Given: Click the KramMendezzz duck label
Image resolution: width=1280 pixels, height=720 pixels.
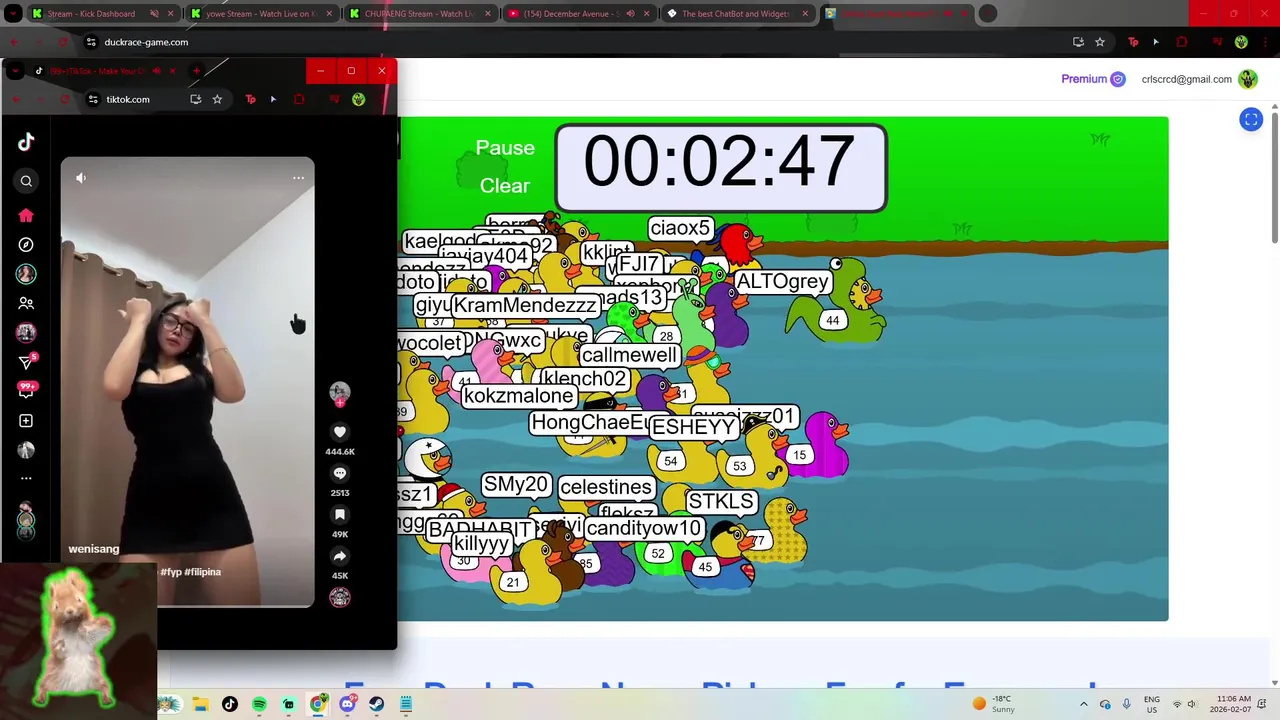Looking at the screenshot, I should [x=526, y=306].
